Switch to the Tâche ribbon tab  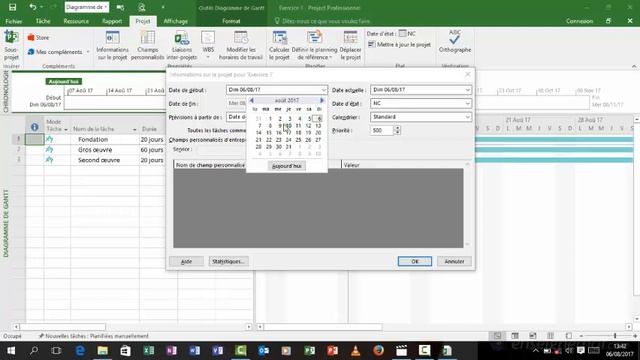click(x=43, y=21)
